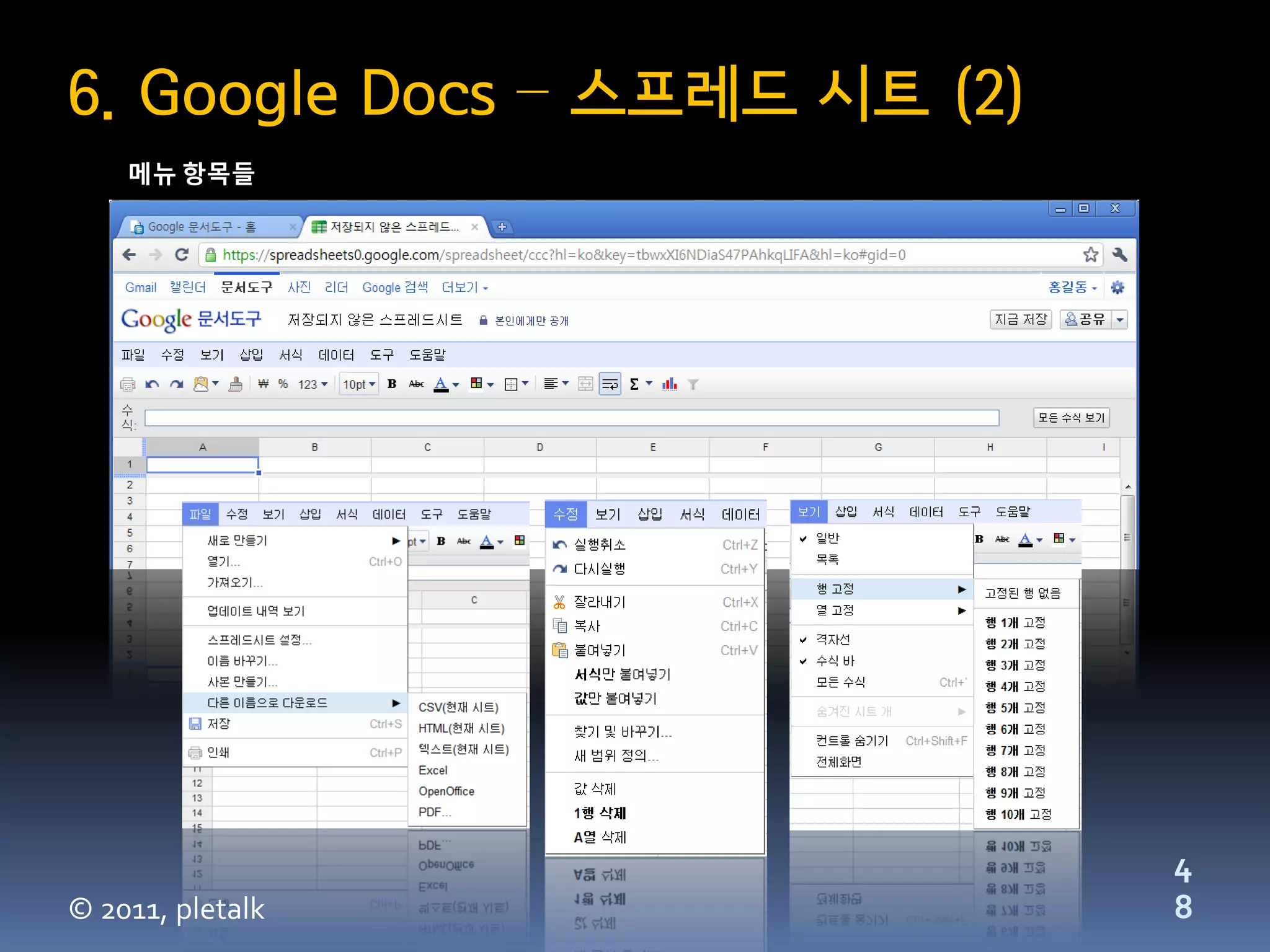Click the bookmark star in the address bar
Image resolution: width=1270 pixels, height=952 pixels.
(1091, 255)
